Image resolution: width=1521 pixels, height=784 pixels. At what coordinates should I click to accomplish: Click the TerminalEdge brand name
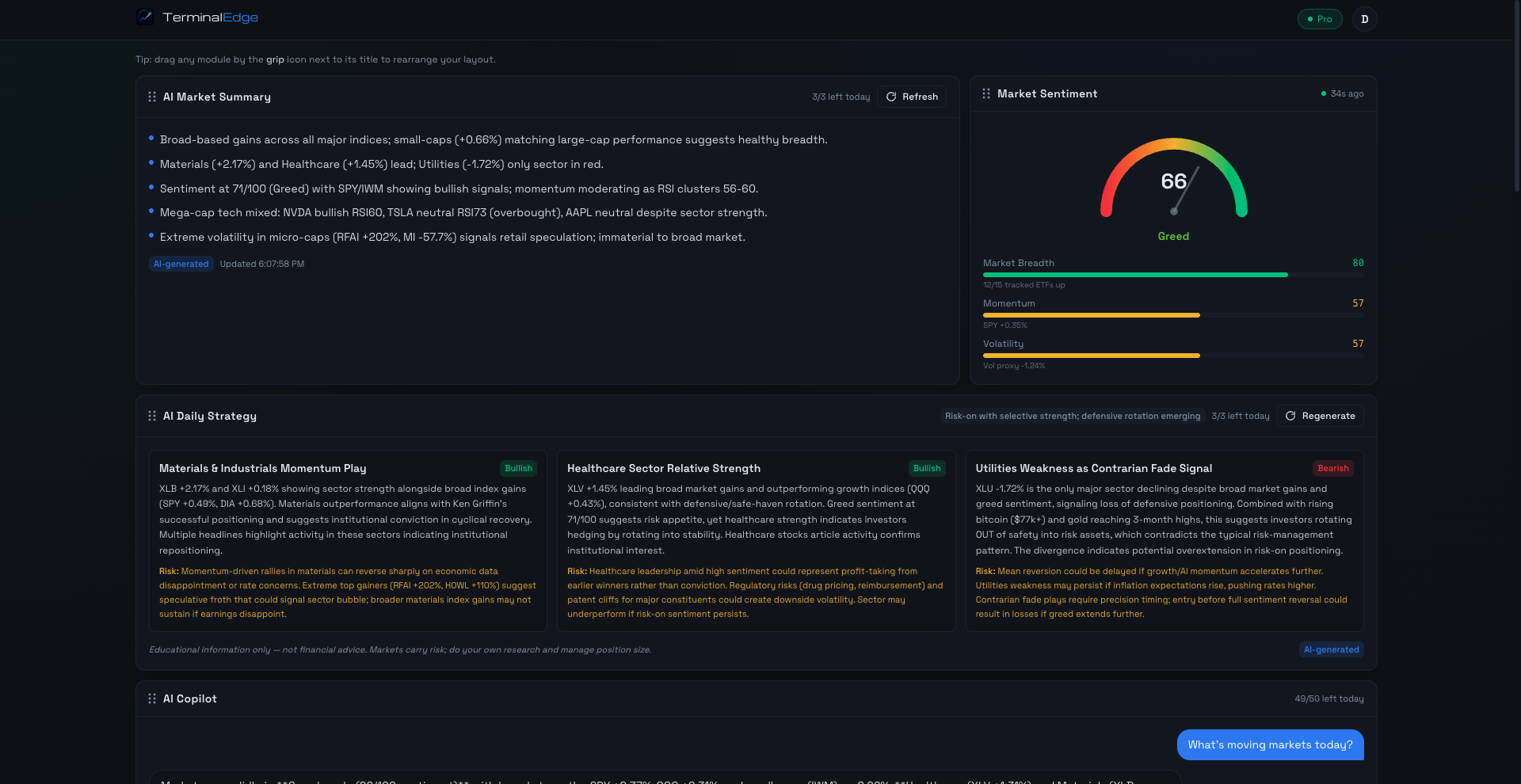211,17
